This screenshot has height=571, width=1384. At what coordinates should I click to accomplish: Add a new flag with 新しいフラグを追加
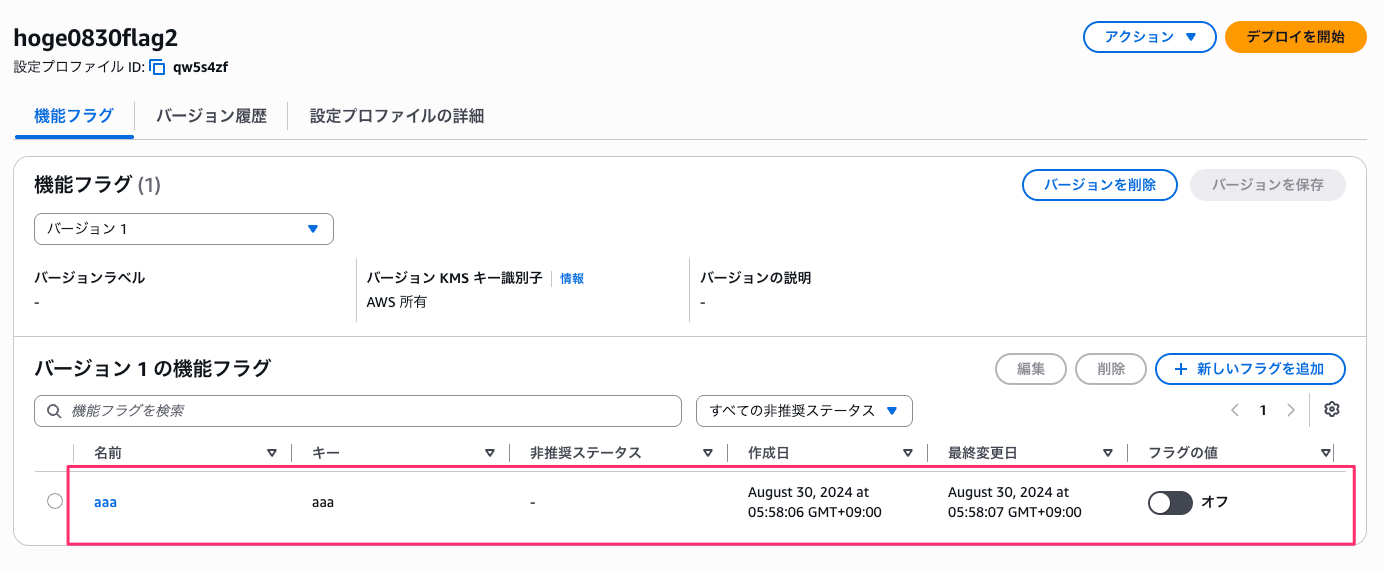point(1250,369)
